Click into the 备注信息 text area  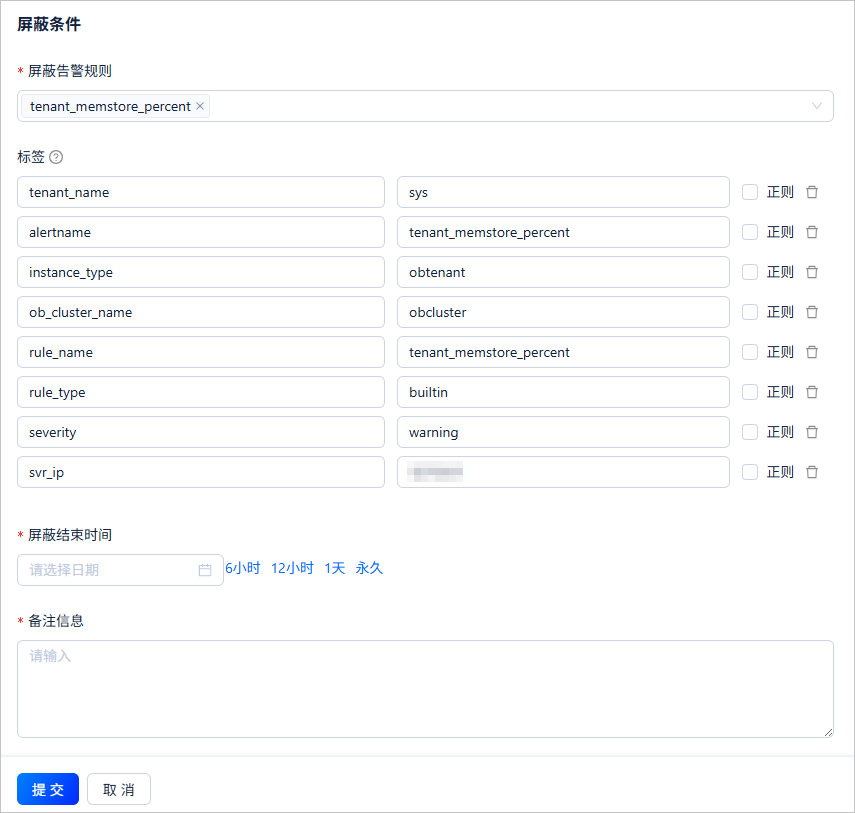coord(425,689)
